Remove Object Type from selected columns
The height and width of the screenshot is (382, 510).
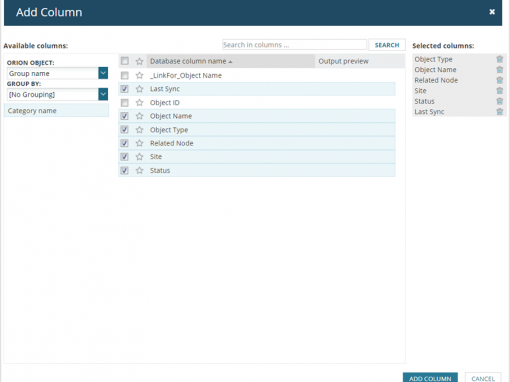coord(499,59)
